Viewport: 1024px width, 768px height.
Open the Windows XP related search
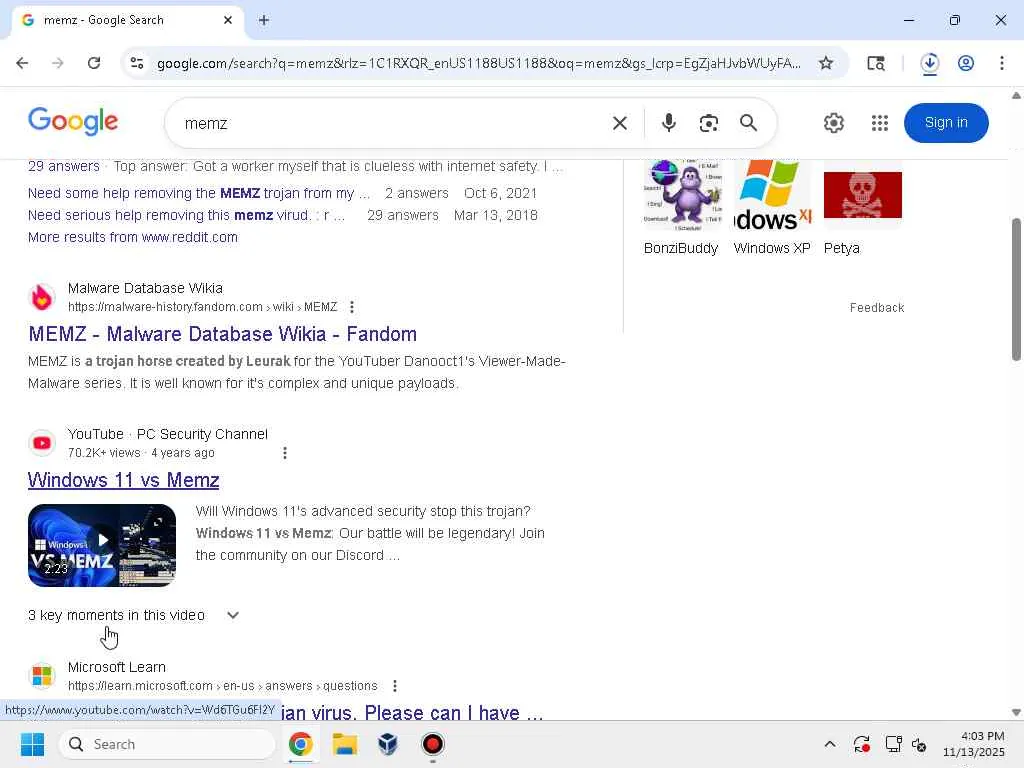(x=772, y=208)
